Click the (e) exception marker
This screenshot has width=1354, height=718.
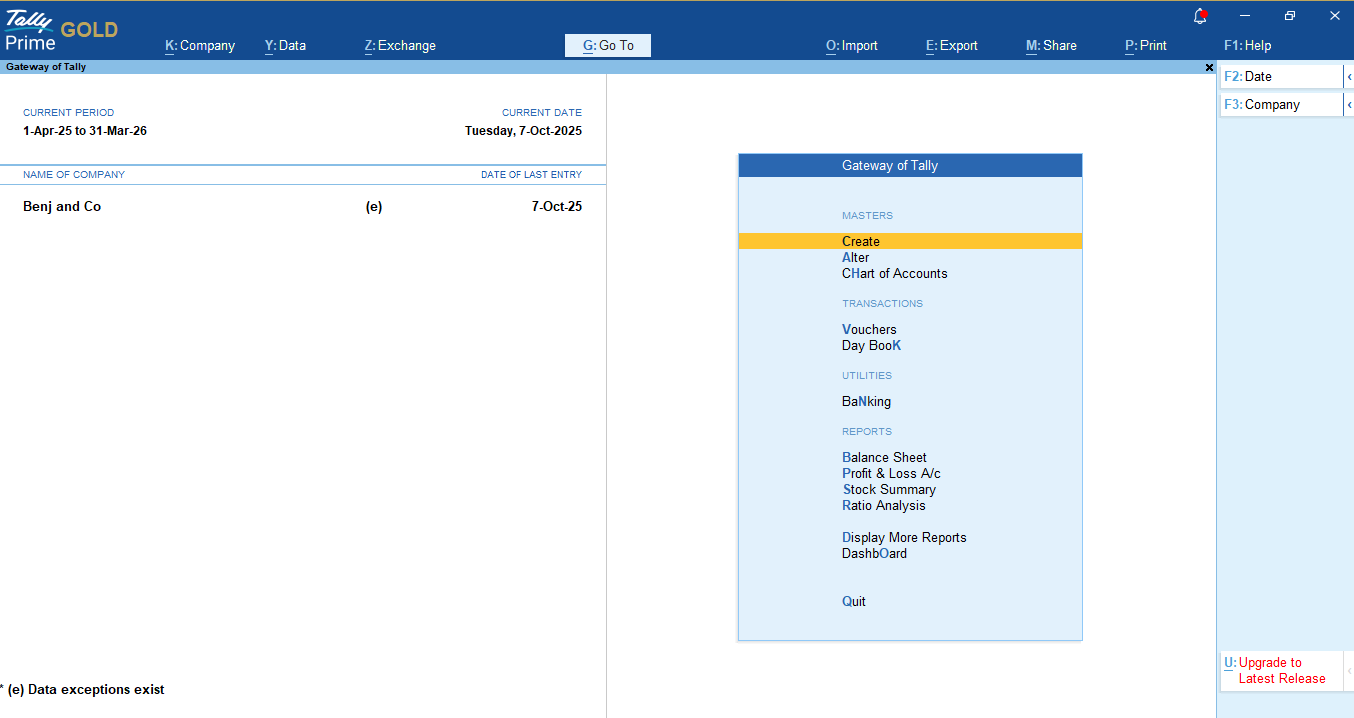point(374,207)
